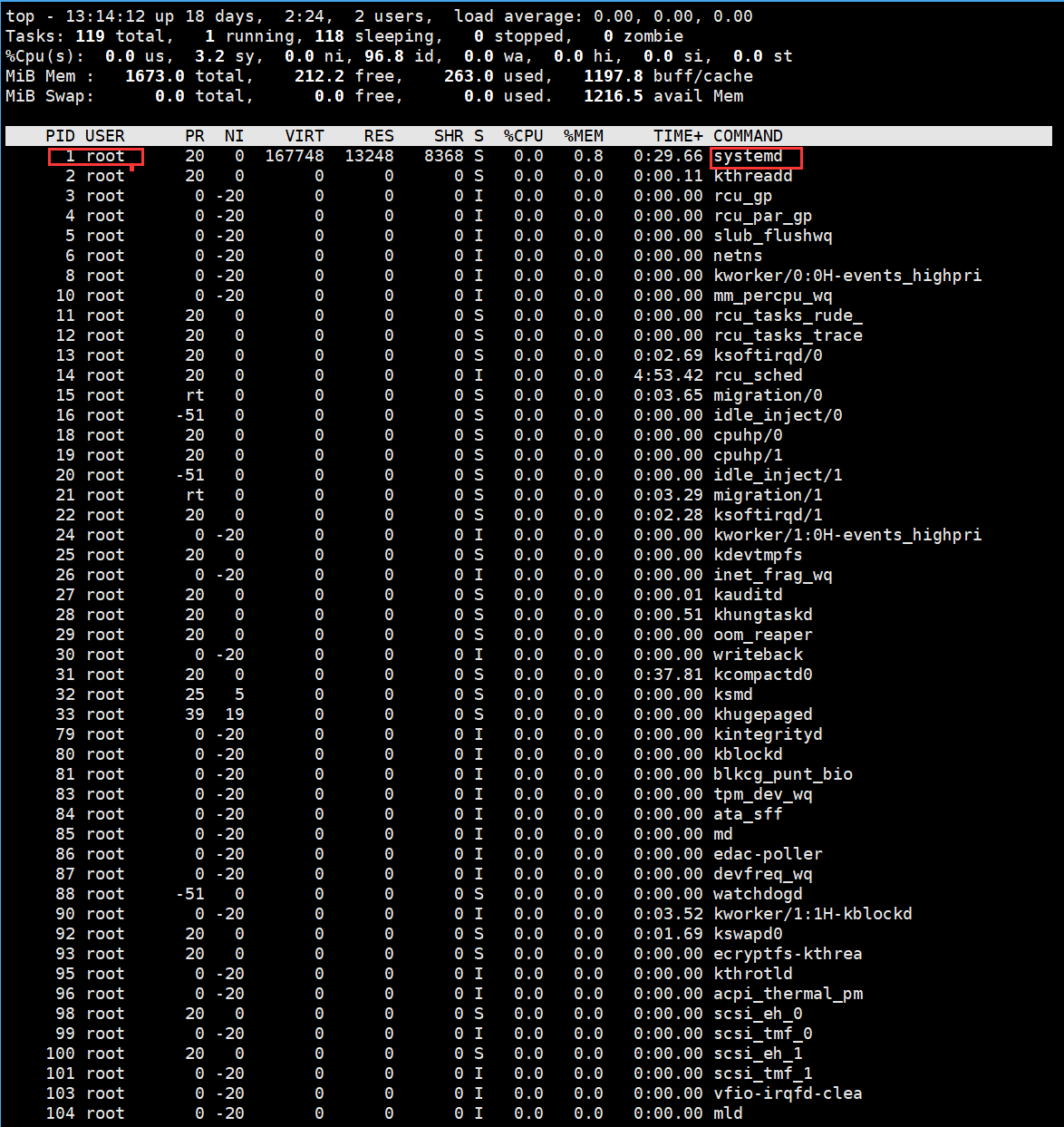Select the kworker/1:1H-kblockd command
Viewport: 1064px width, 1127px height.
[813, 914]
